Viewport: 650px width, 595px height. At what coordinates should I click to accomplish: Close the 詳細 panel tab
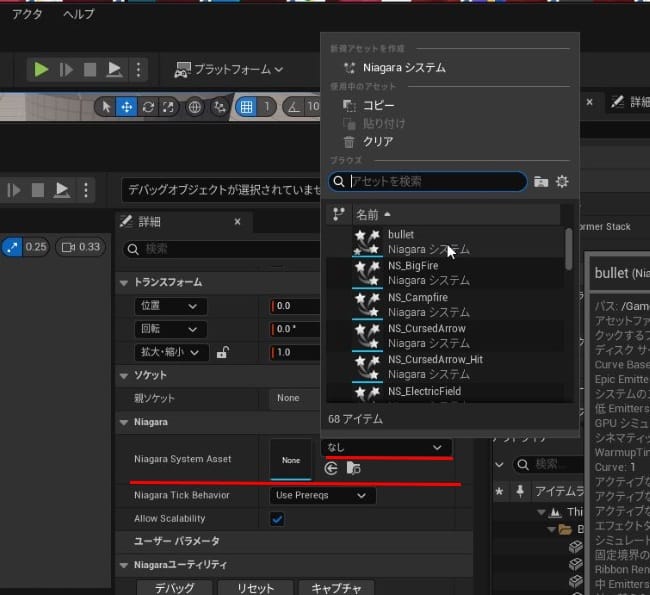(237, 222)
